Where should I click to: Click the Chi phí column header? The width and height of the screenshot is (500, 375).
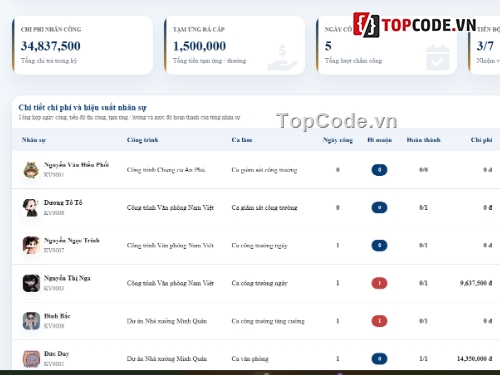[x=481, y=140]
